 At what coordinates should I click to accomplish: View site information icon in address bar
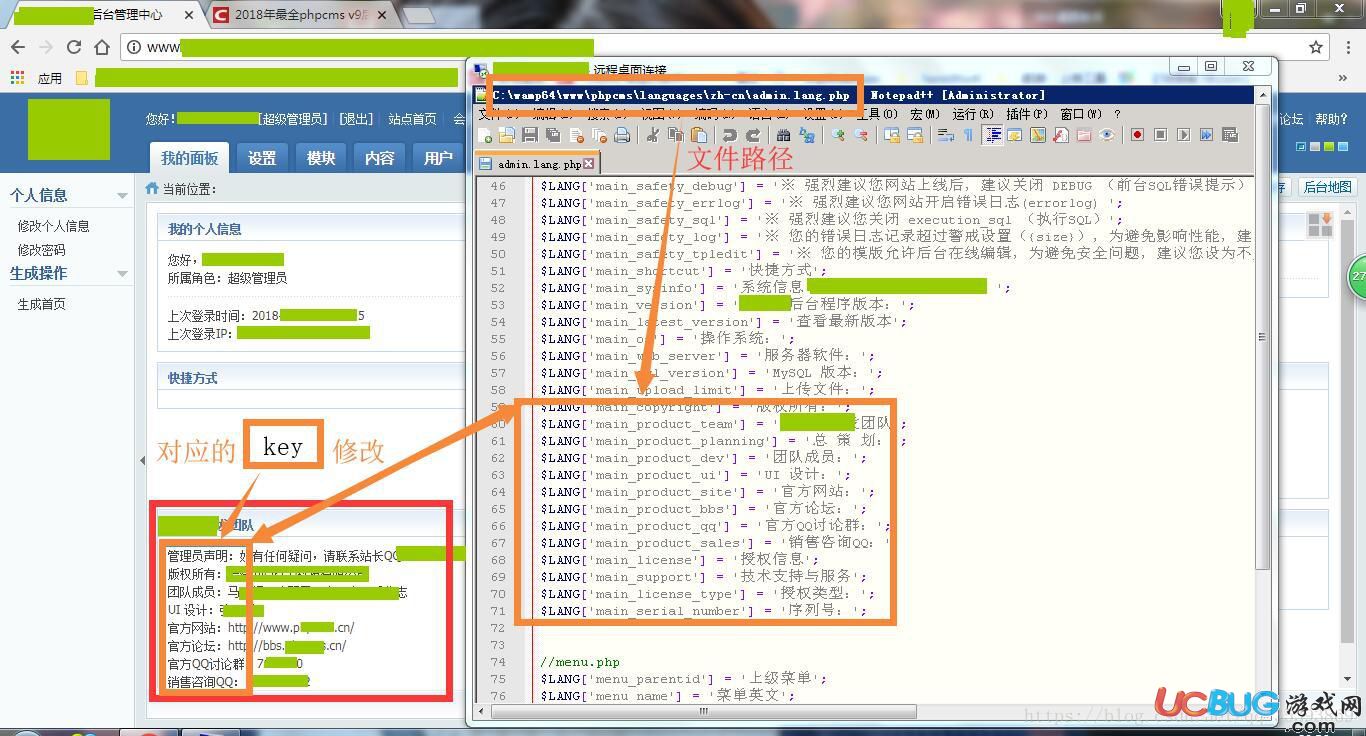[133, 47]
